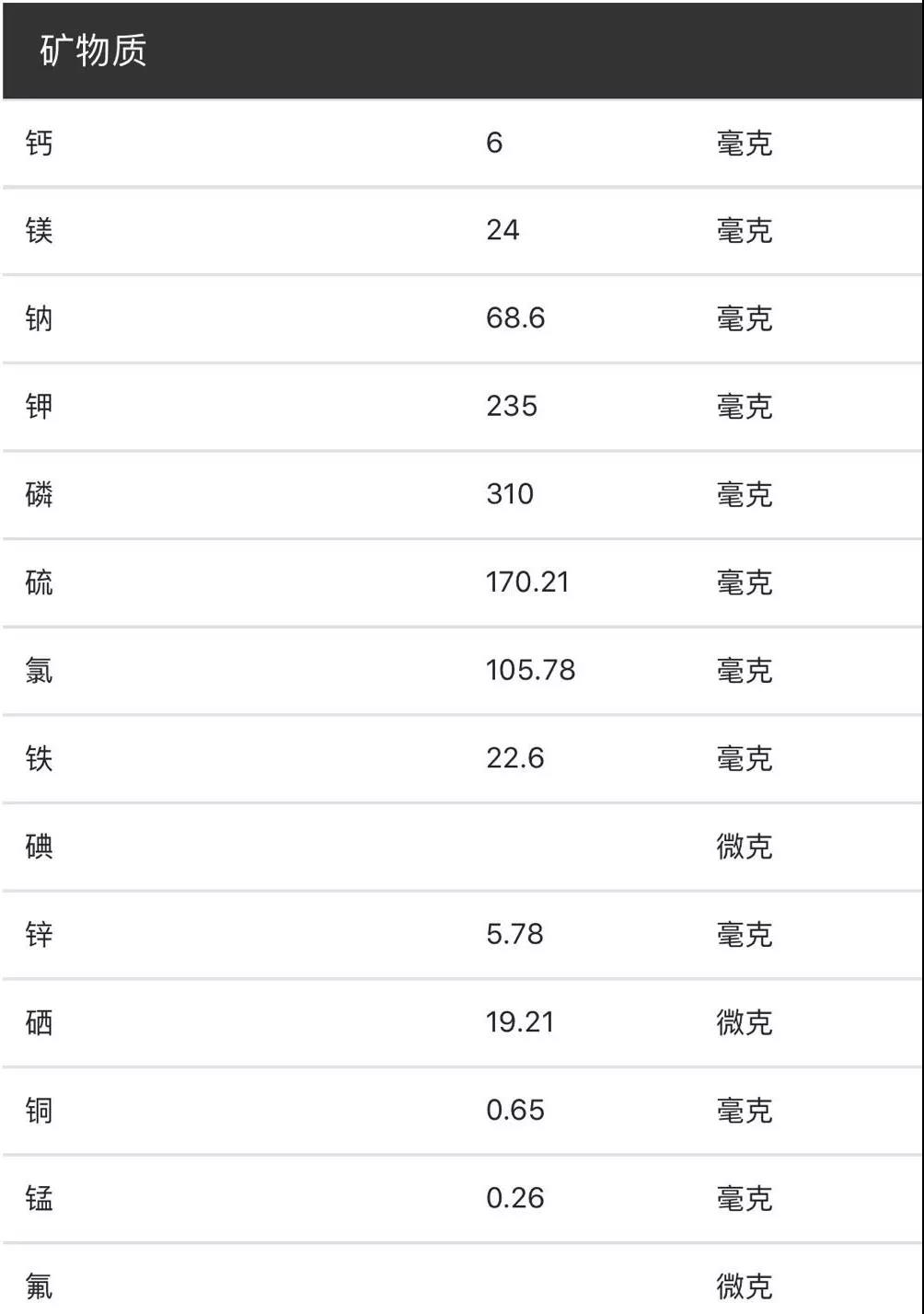Image resolution: width=924 pixels, height=1314 pixels.
Task: Tap the 氟 row label
Action: tap(40, 1286)
